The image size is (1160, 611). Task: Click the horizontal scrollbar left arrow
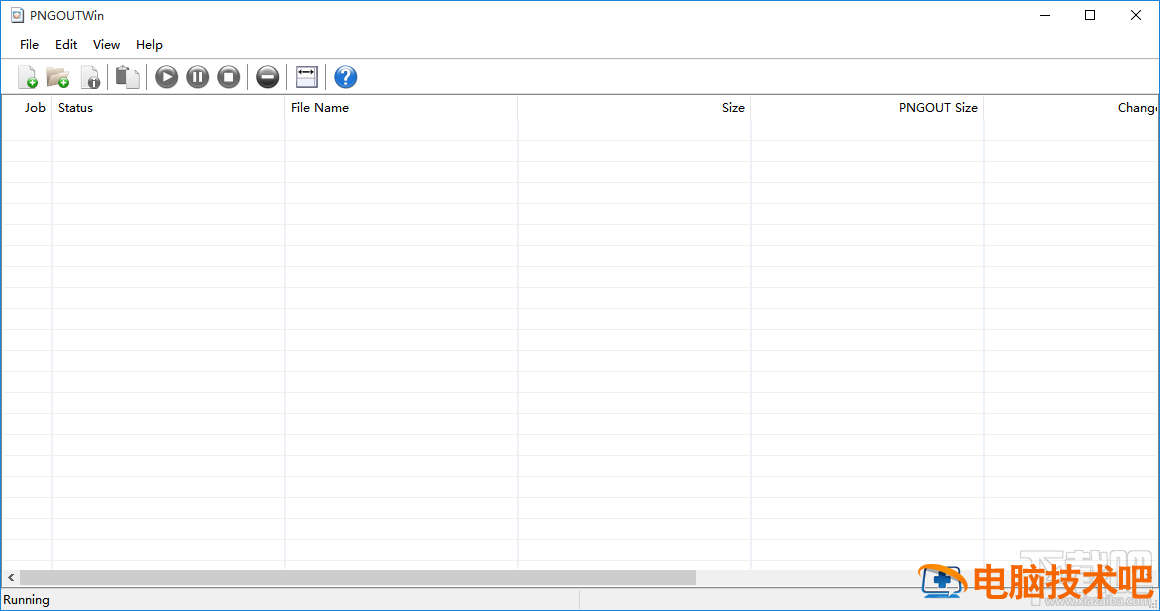coord(11,577)
